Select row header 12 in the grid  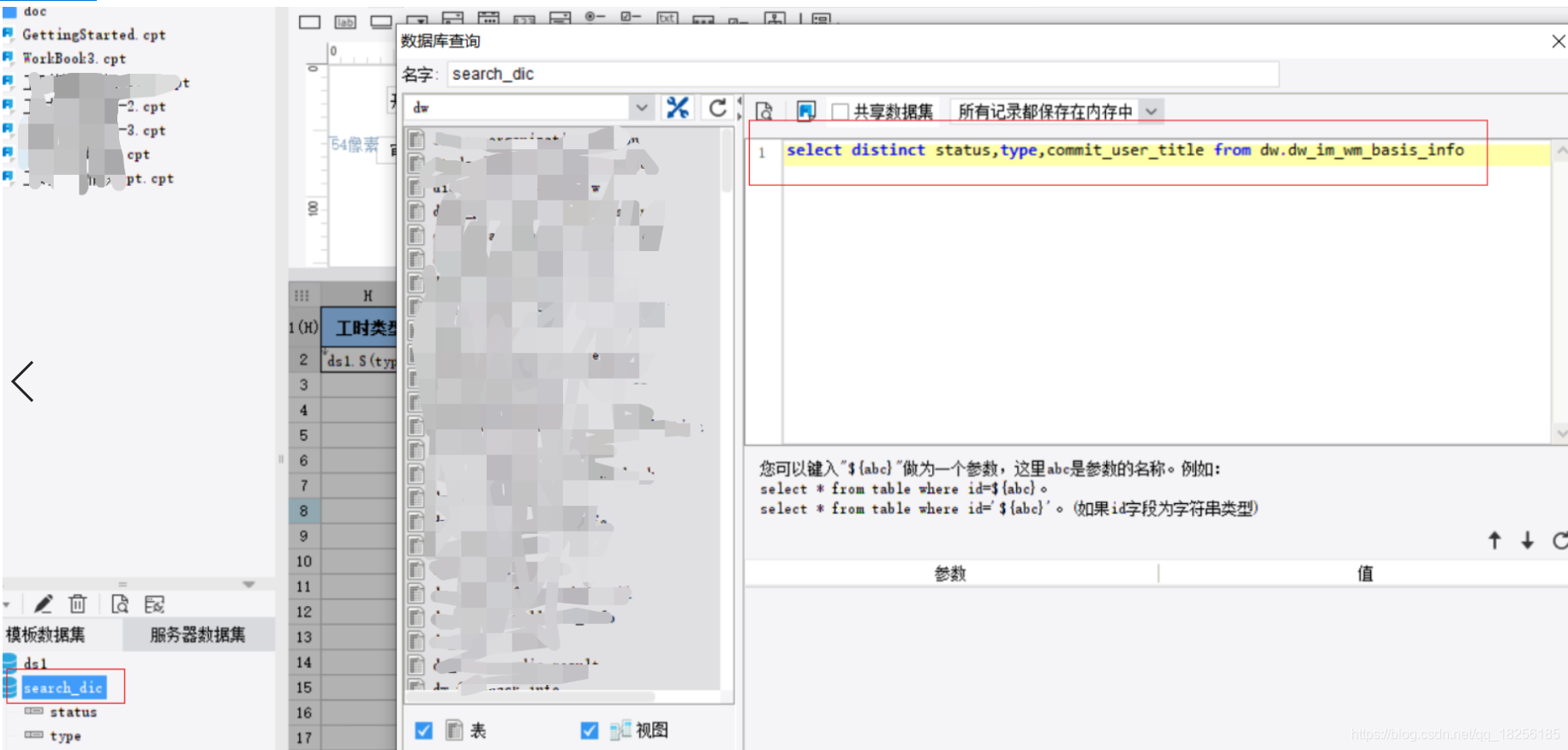click(304, 612)
